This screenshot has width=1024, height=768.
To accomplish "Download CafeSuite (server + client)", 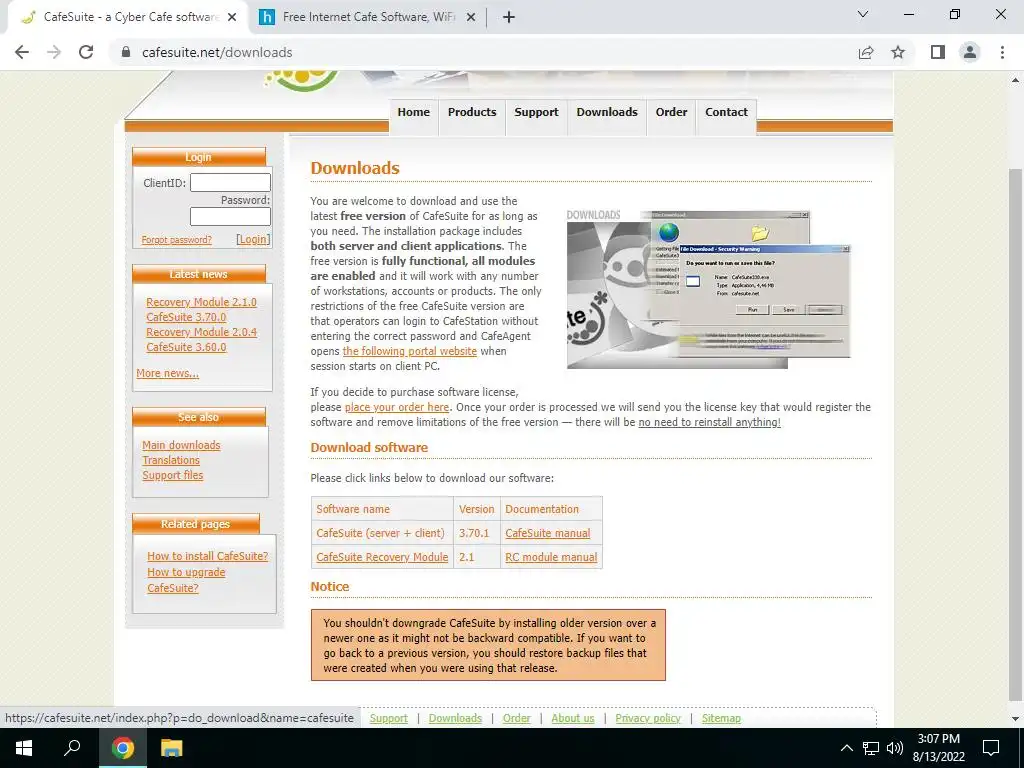I will point(380,534).
